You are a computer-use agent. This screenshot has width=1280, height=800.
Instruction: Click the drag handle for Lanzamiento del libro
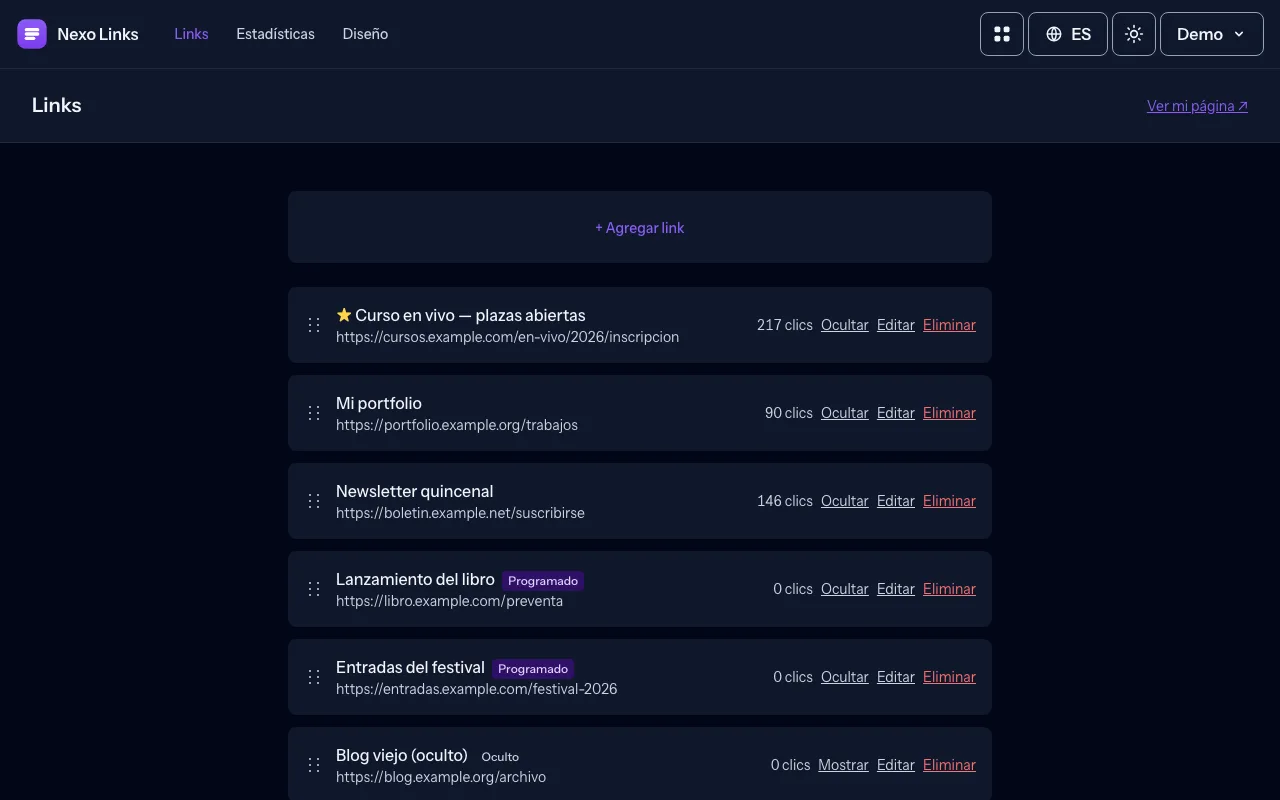[x=314, y=589]
